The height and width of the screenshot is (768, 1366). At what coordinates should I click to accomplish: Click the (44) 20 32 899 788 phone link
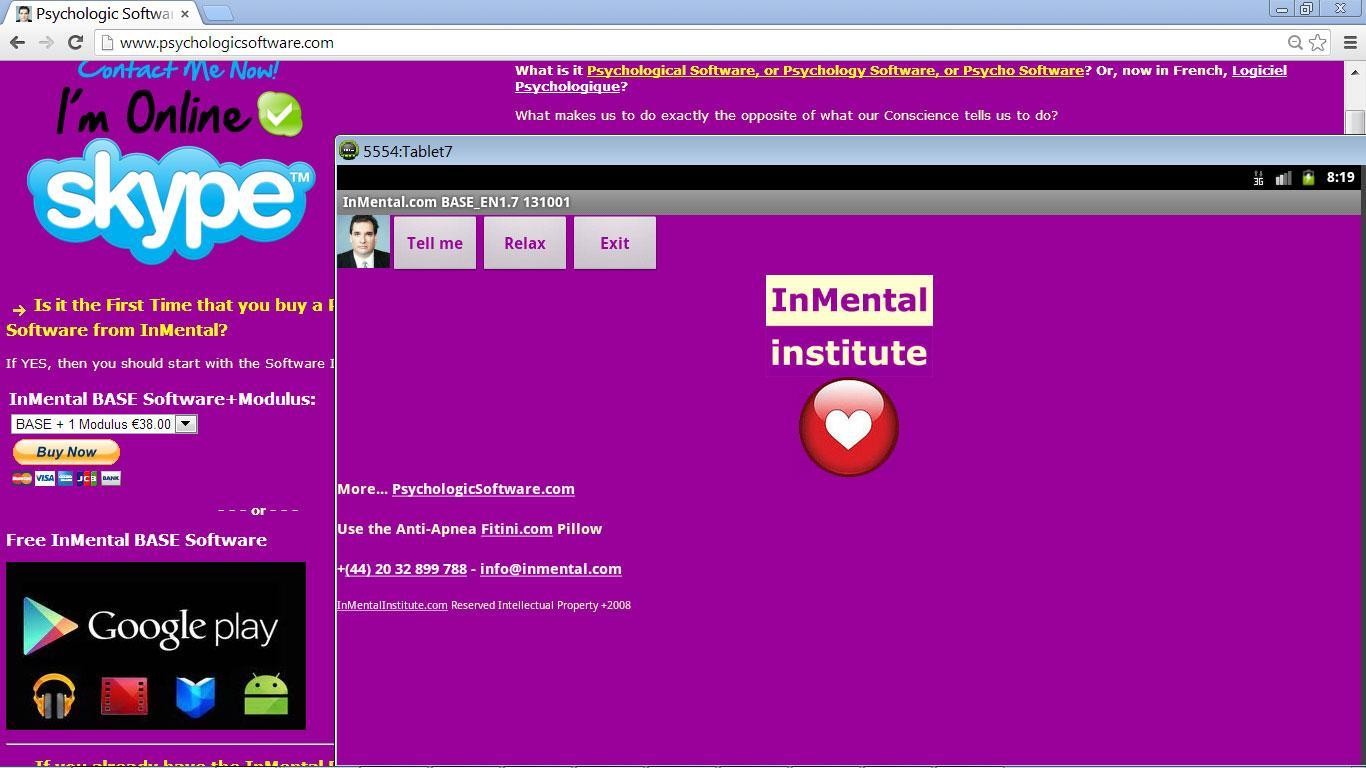[406, 569]
